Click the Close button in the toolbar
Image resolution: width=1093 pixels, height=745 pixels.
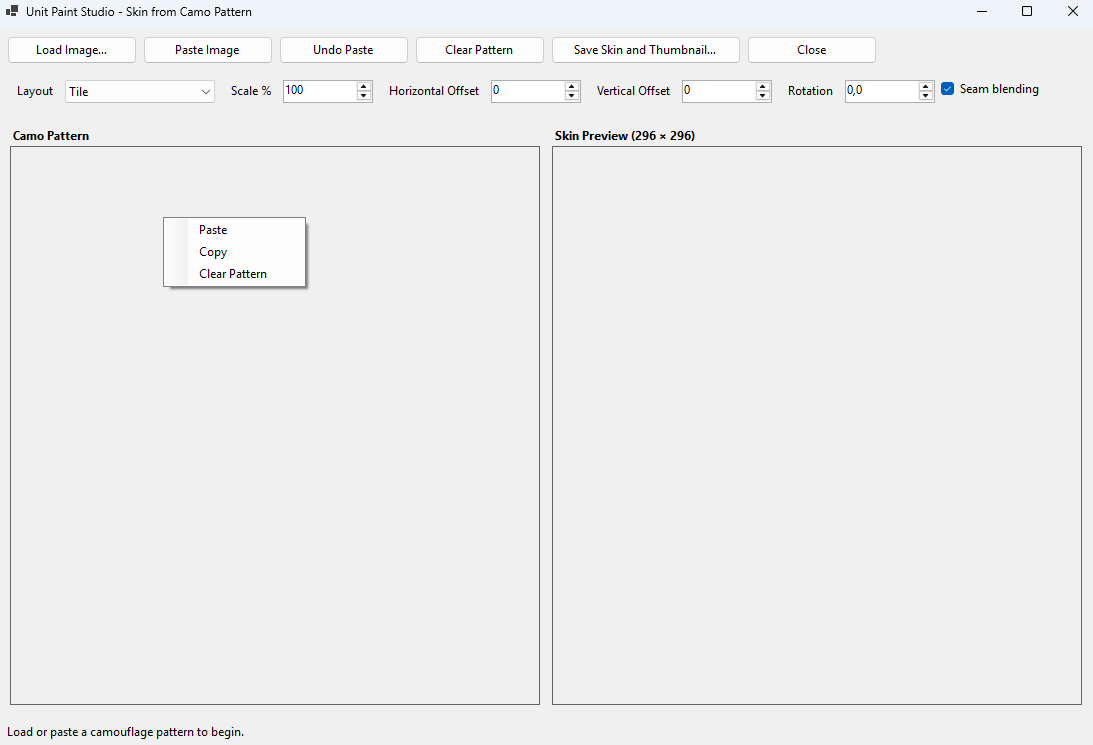pos(811,50)
